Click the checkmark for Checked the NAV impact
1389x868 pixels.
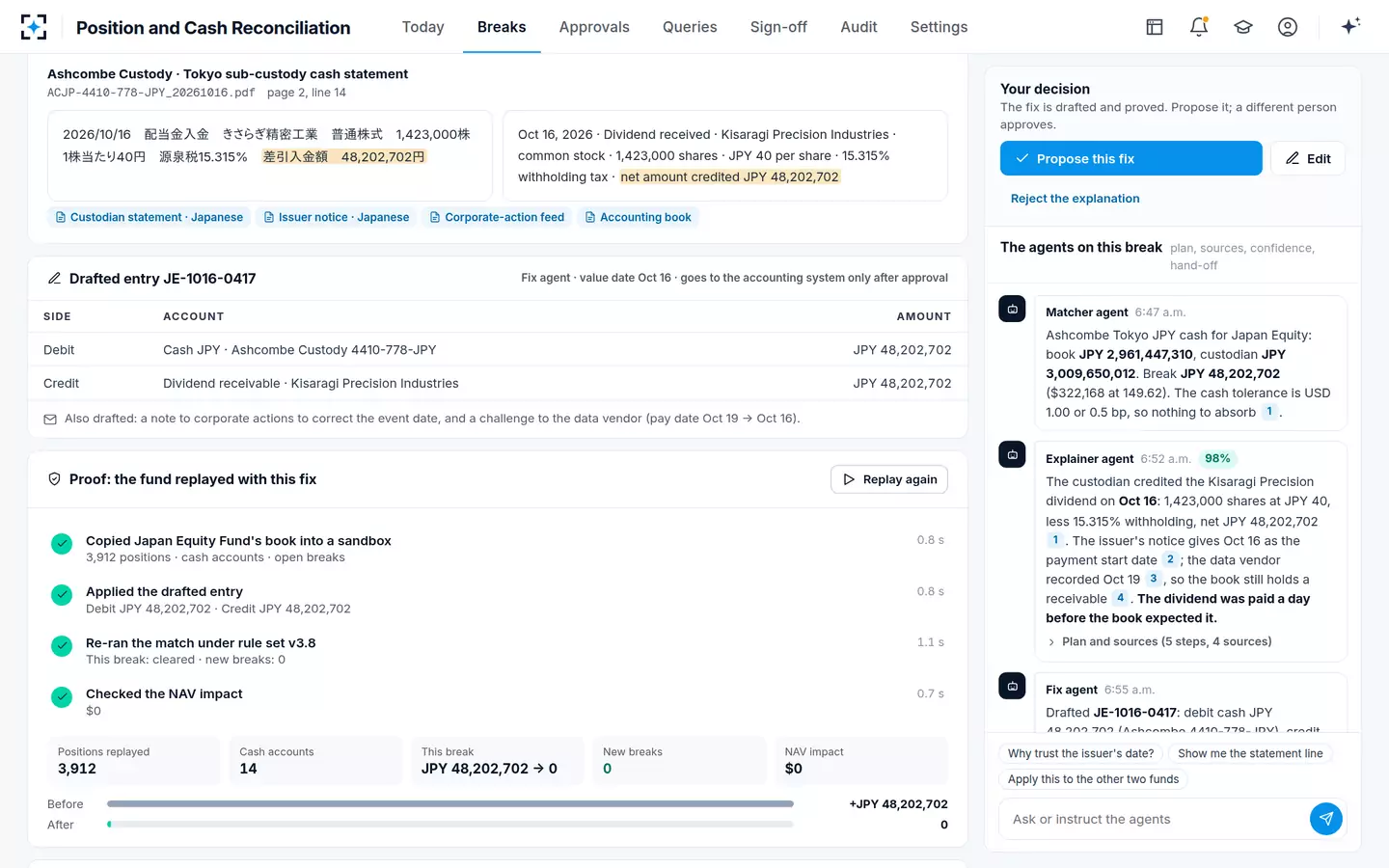pos(62,697)
